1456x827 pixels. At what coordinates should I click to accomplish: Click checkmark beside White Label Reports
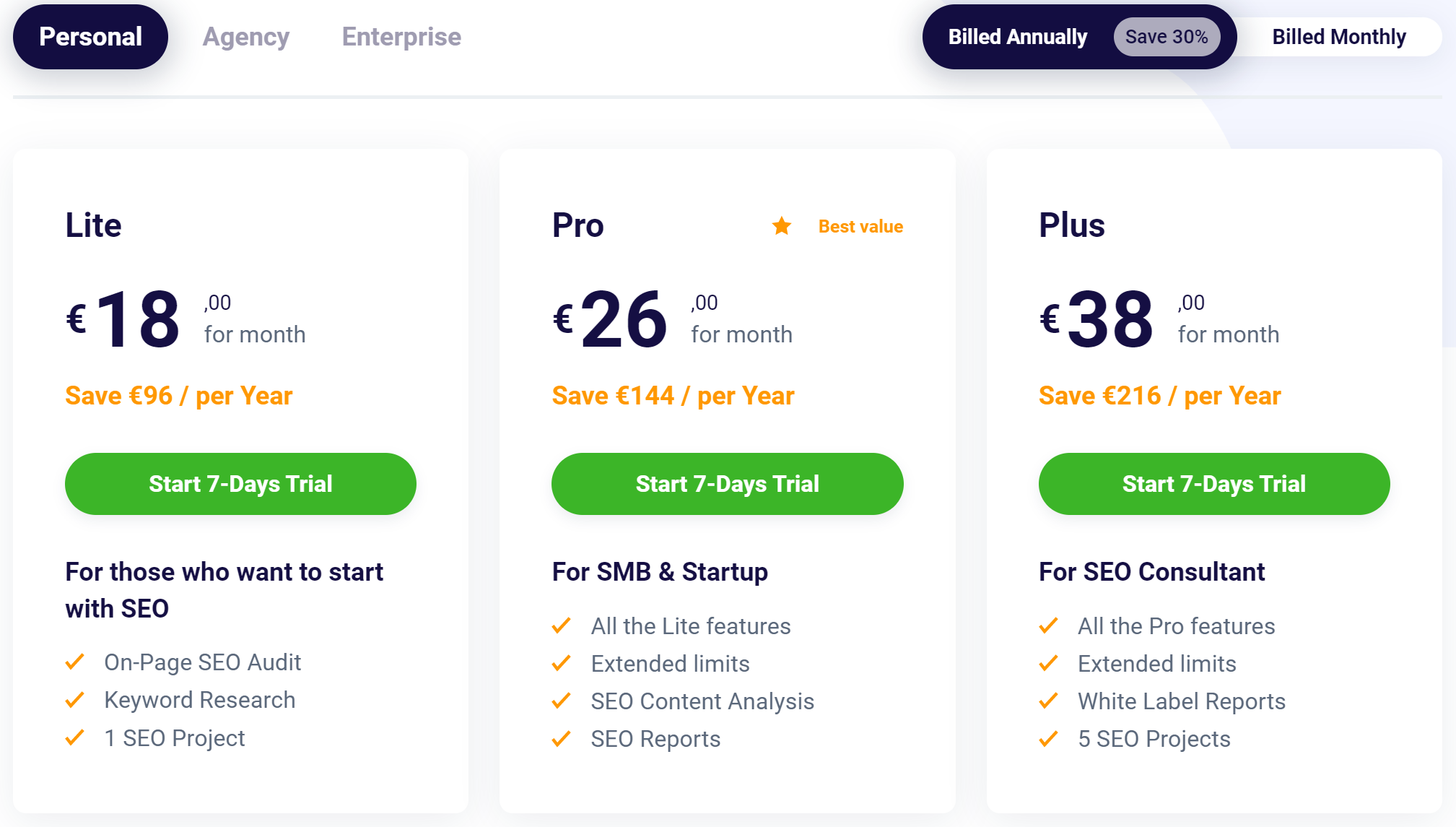[1048, 701]
